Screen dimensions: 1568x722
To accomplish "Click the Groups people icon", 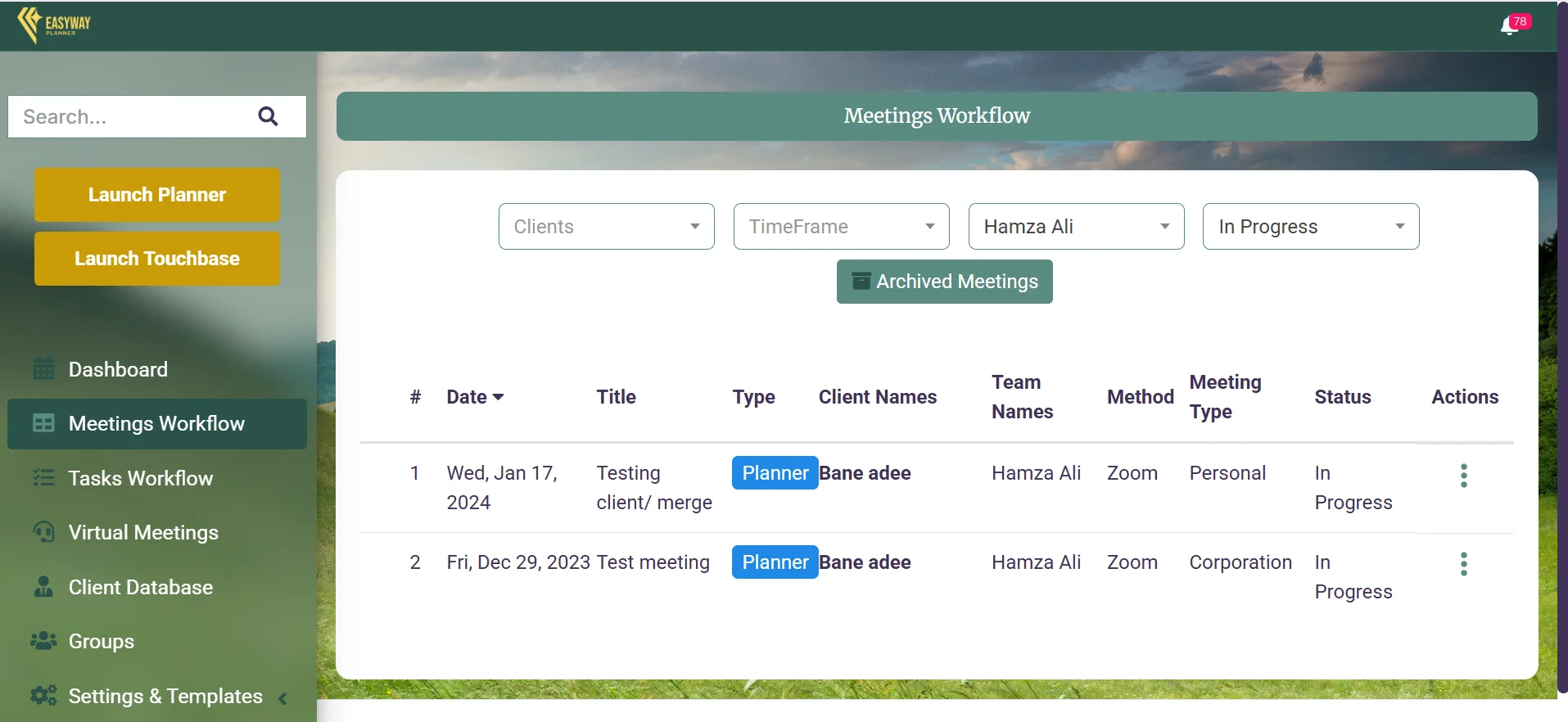I will 43,641.
